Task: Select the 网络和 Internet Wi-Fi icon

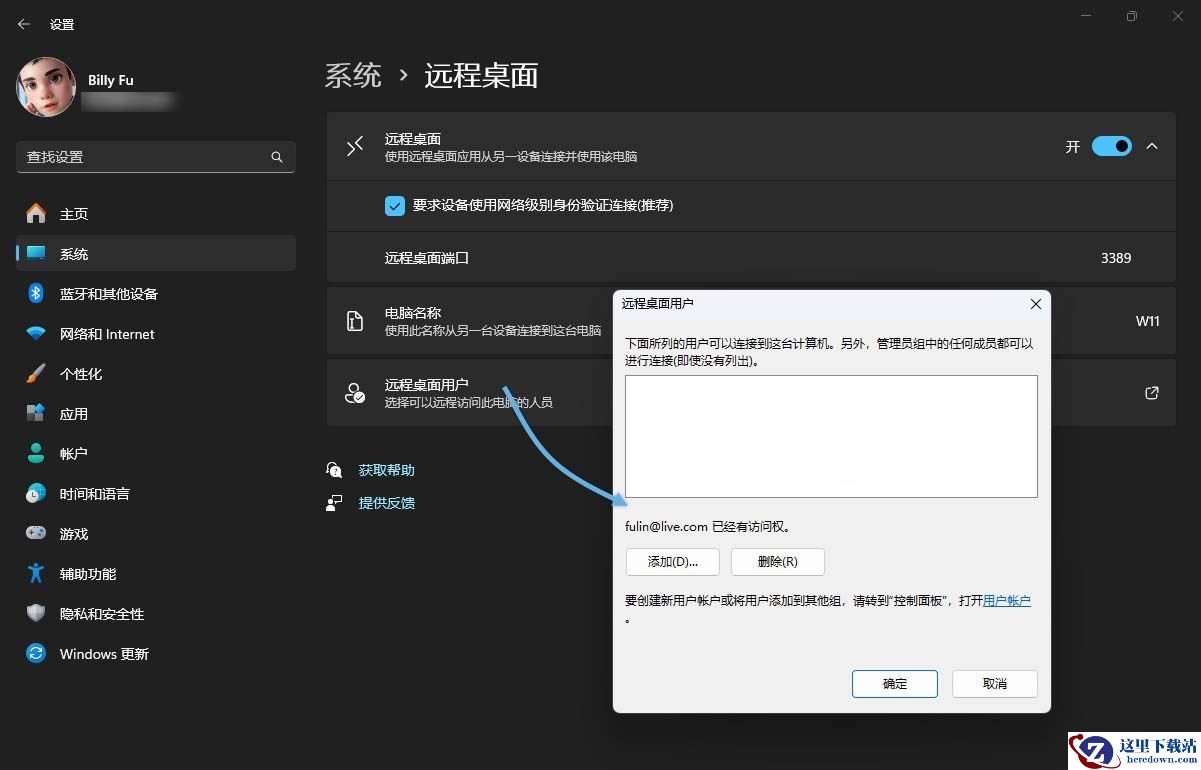Action: (x=36, y=334)
